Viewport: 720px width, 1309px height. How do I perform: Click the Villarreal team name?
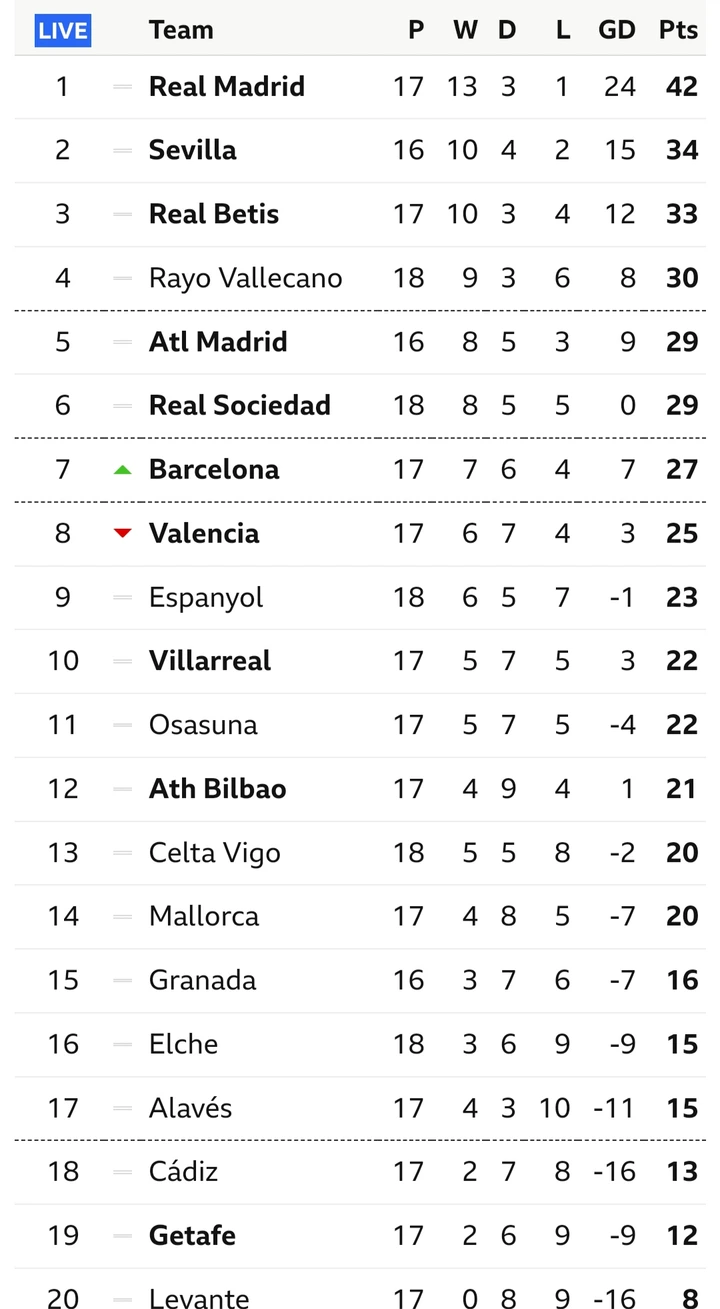[x=209, y=661]
